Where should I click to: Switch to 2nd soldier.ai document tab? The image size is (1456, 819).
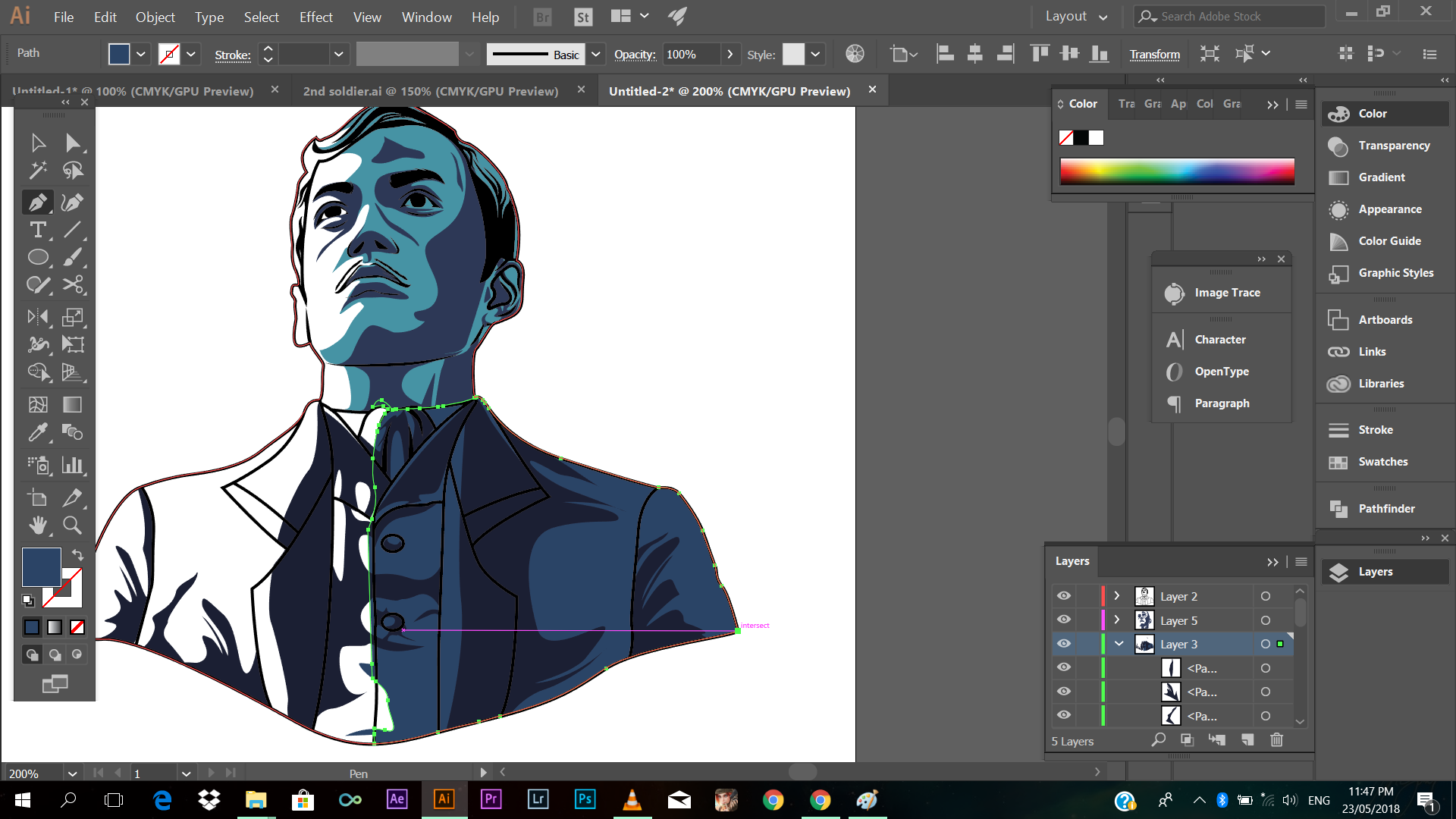tap(430, 91)
